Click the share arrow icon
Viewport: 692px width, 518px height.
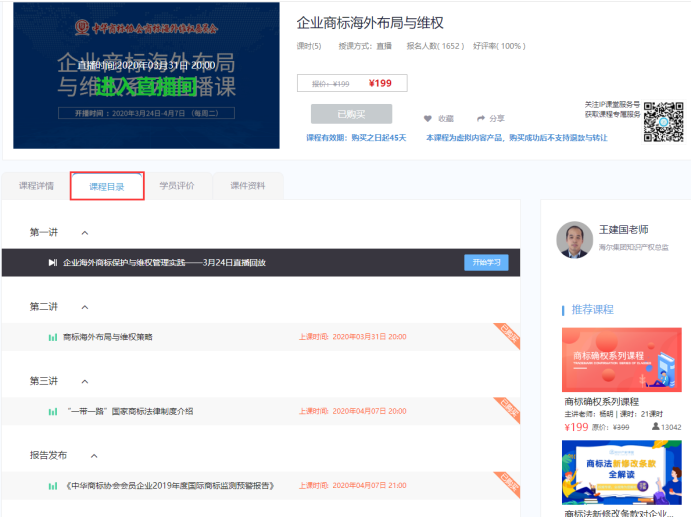481,118
